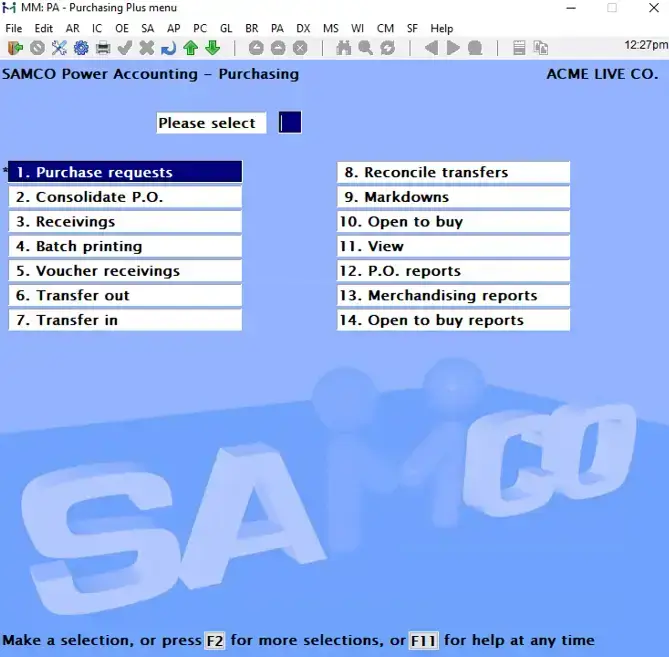Click the exit door icon in toolbar
The height and width of the screenshot is (657, 669).
[x=14, y=47]
